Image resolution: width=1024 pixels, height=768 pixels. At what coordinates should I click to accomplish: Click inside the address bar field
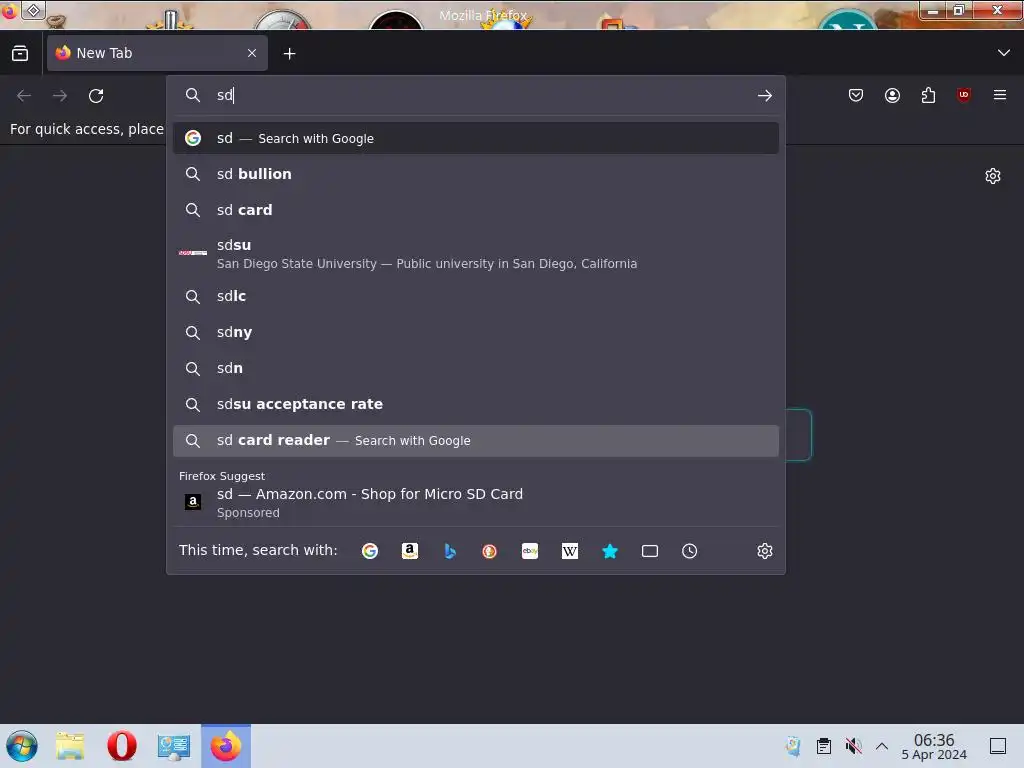(477, 95)
